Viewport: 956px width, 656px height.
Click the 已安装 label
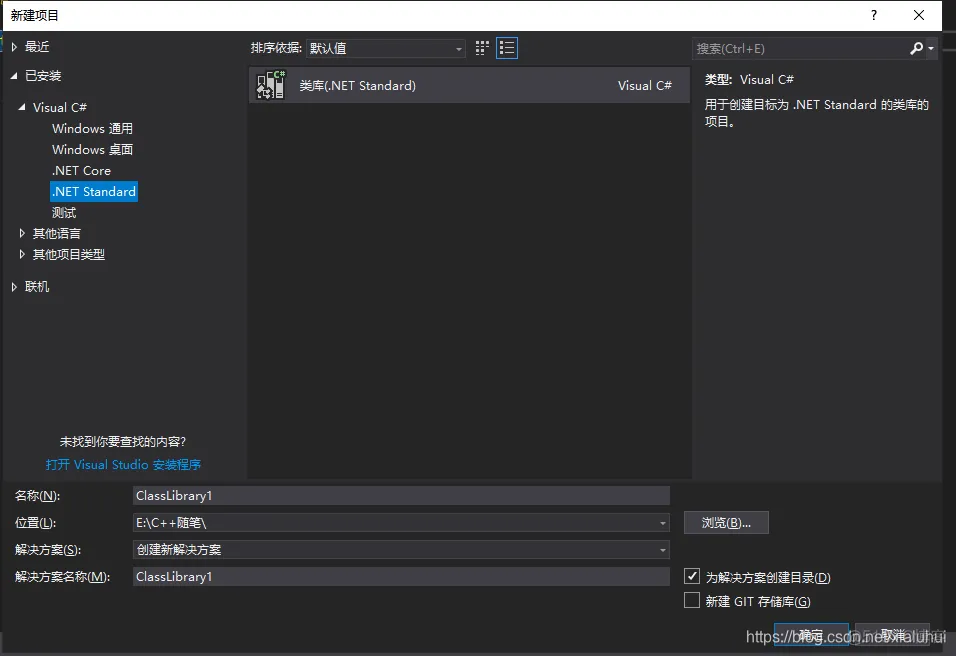43,76
